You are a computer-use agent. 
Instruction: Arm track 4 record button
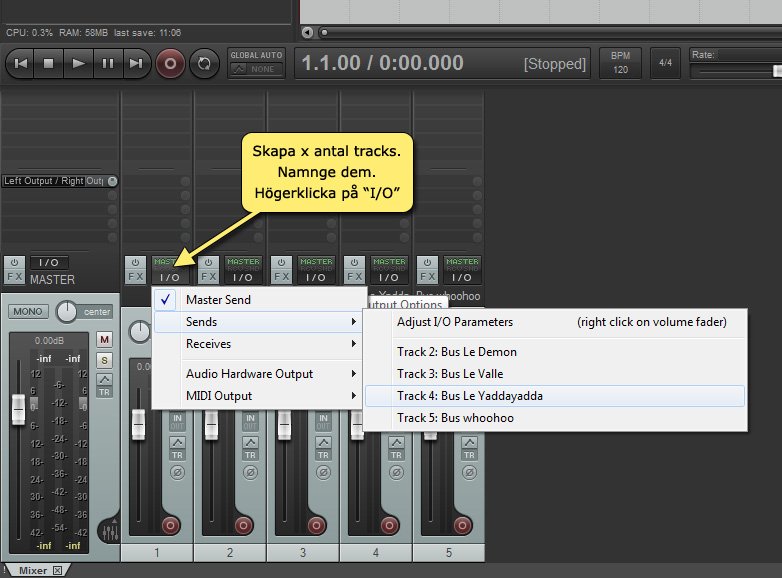pyautogui.click(x=389, y=525)
